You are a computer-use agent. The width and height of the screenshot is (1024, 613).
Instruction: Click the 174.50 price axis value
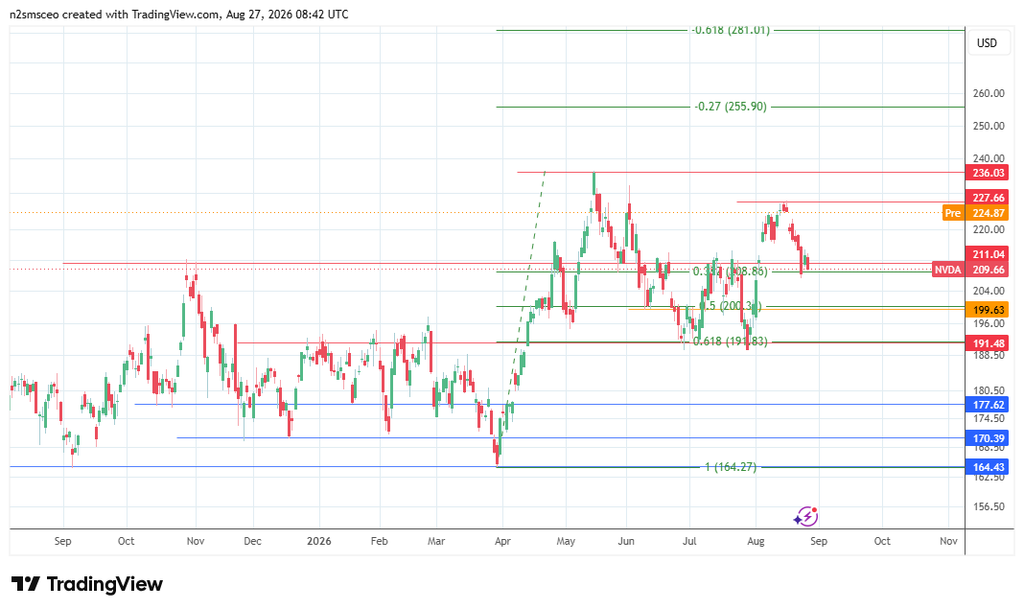[988, 418]
